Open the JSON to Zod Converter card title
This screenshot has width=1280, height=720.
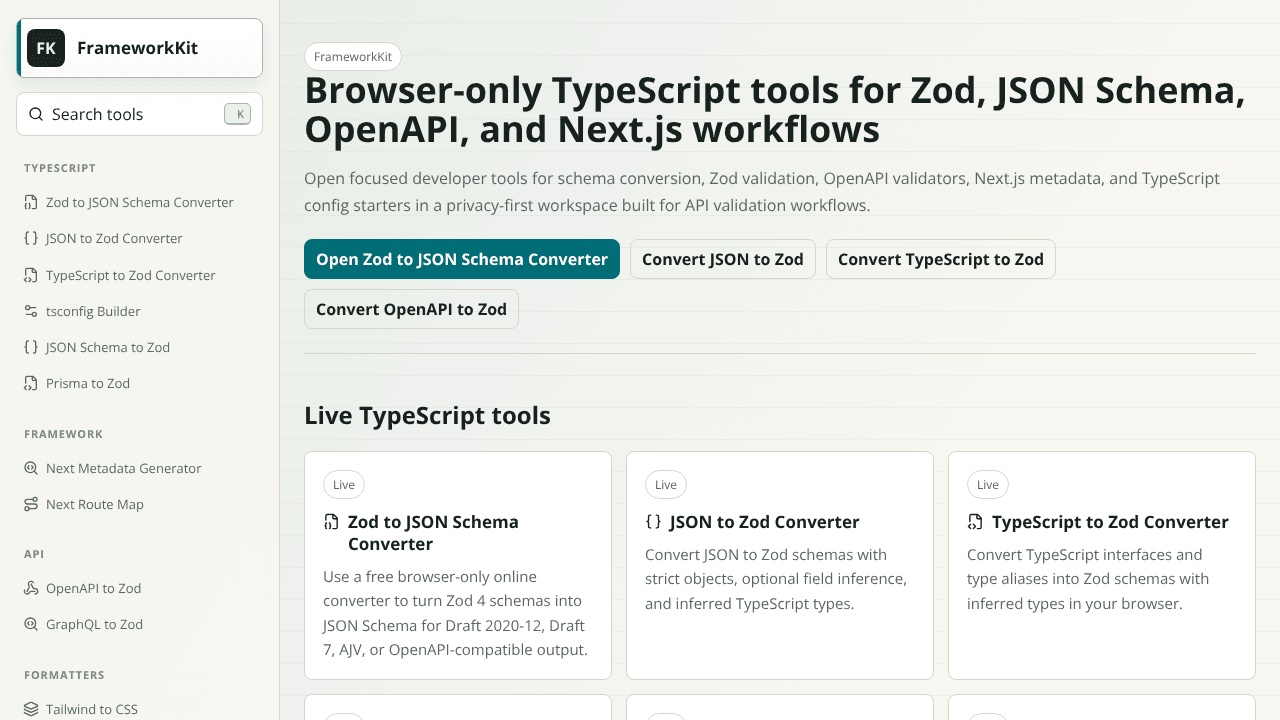click(x=764, y=522)
